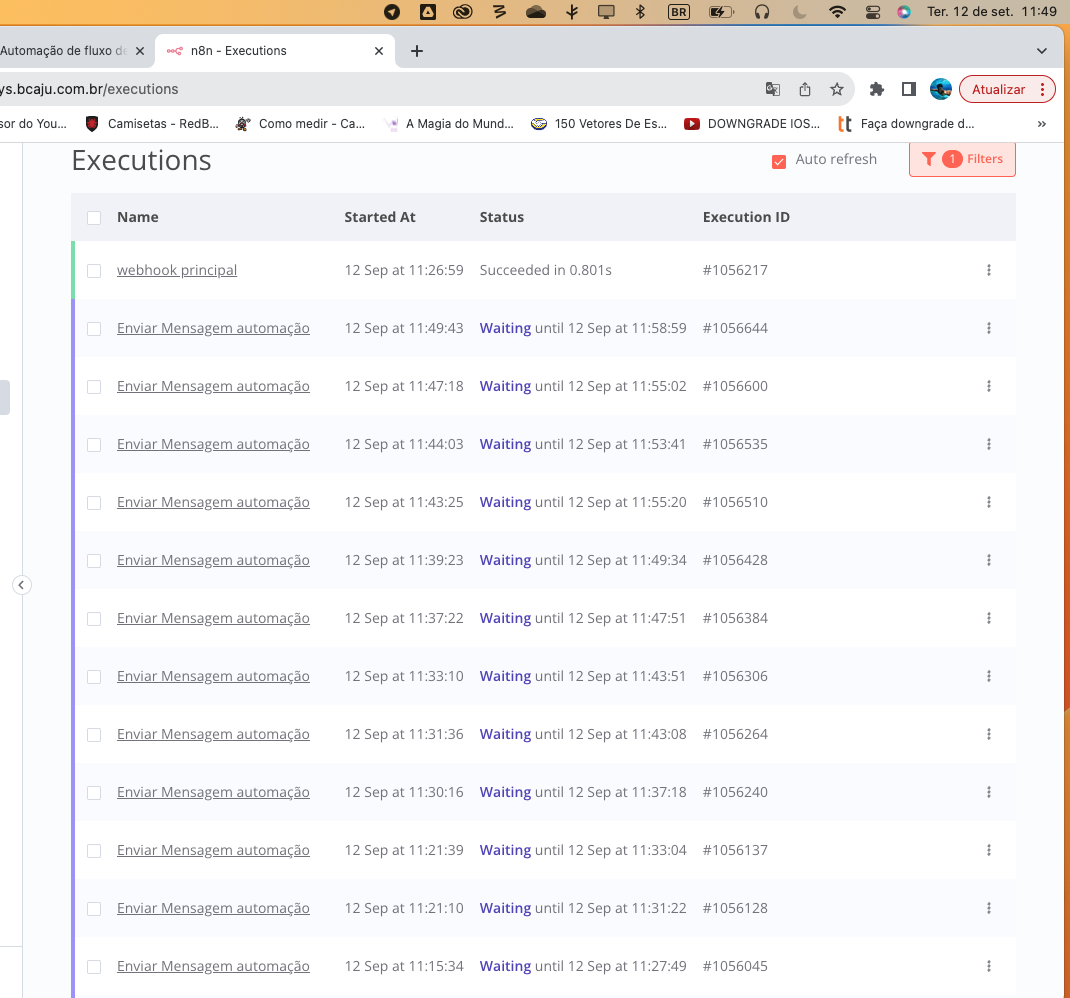Click the address bar URL field

click(x=400, y=89)
